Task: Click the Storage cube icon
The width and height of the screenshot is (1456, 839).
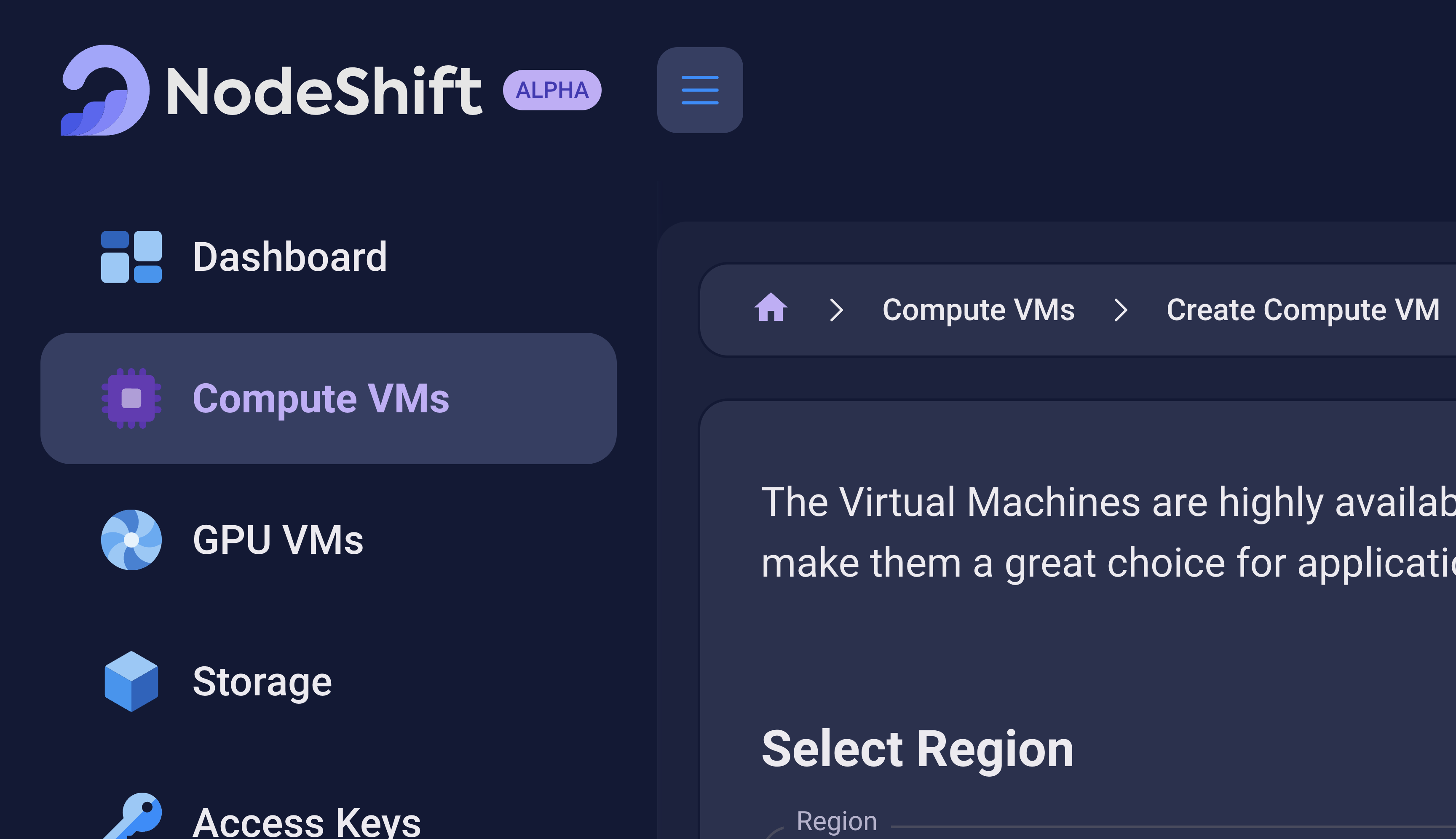Action: 131,681
